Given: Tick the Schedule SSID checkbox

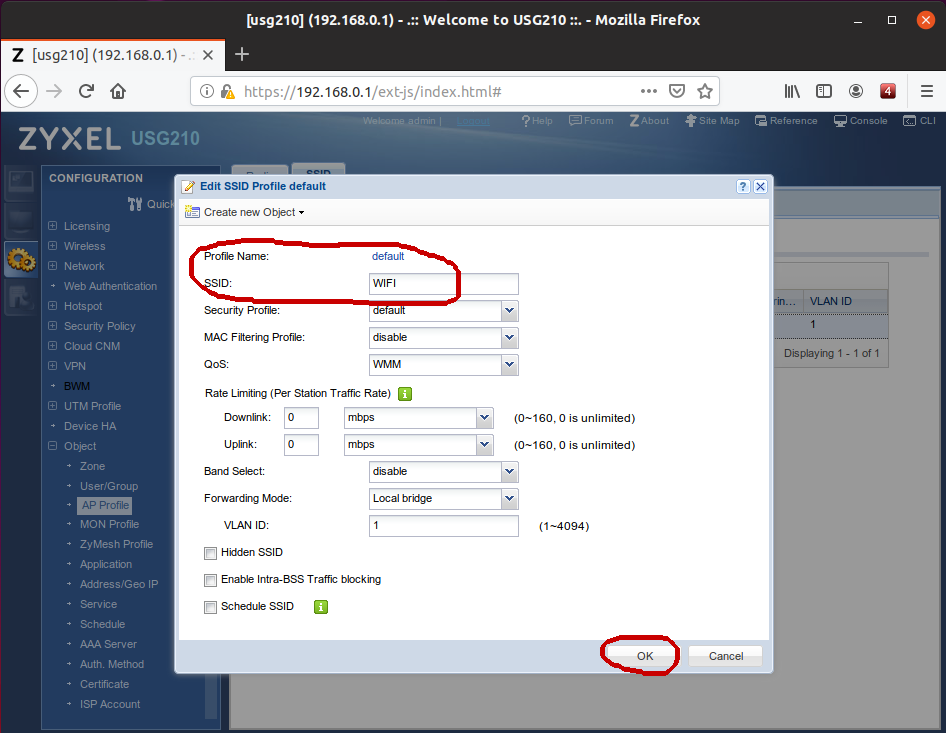Looking at the screenshot, I should (x=210, y=608).
